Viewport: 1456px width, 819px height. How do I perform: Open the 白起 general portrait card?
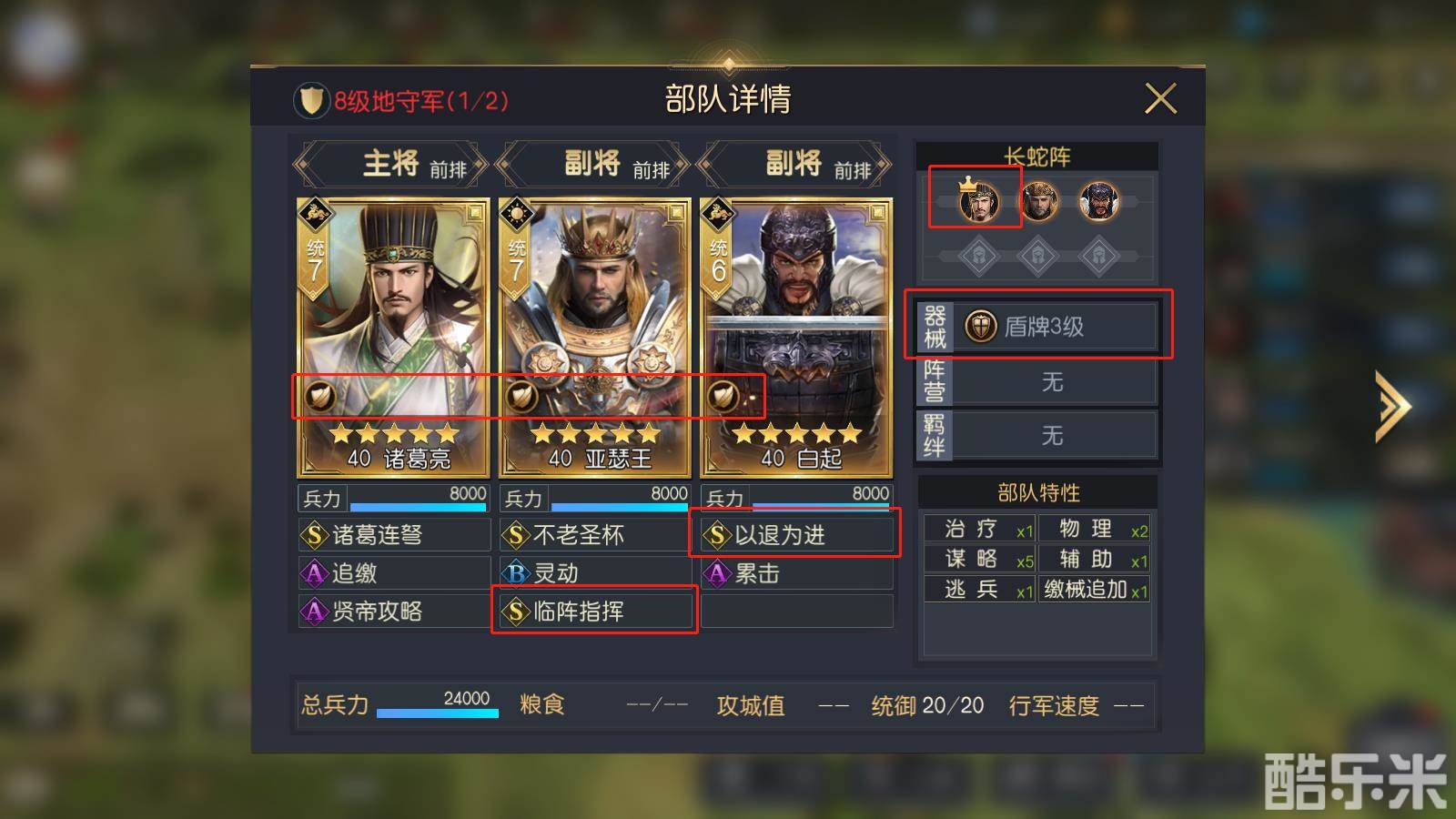pos(796,338)
